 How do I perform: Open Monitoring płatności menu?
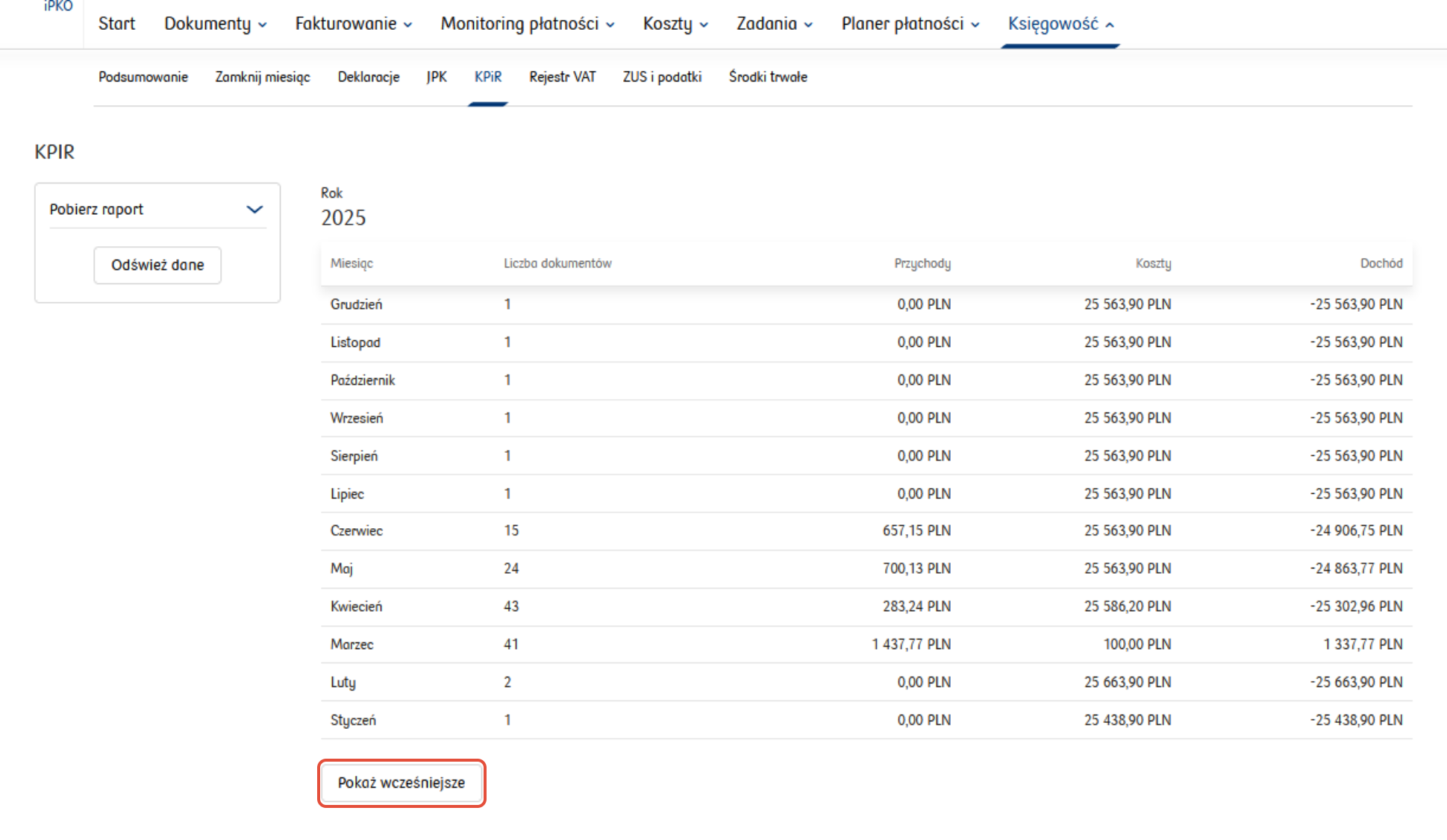click(x=527, y=24)
